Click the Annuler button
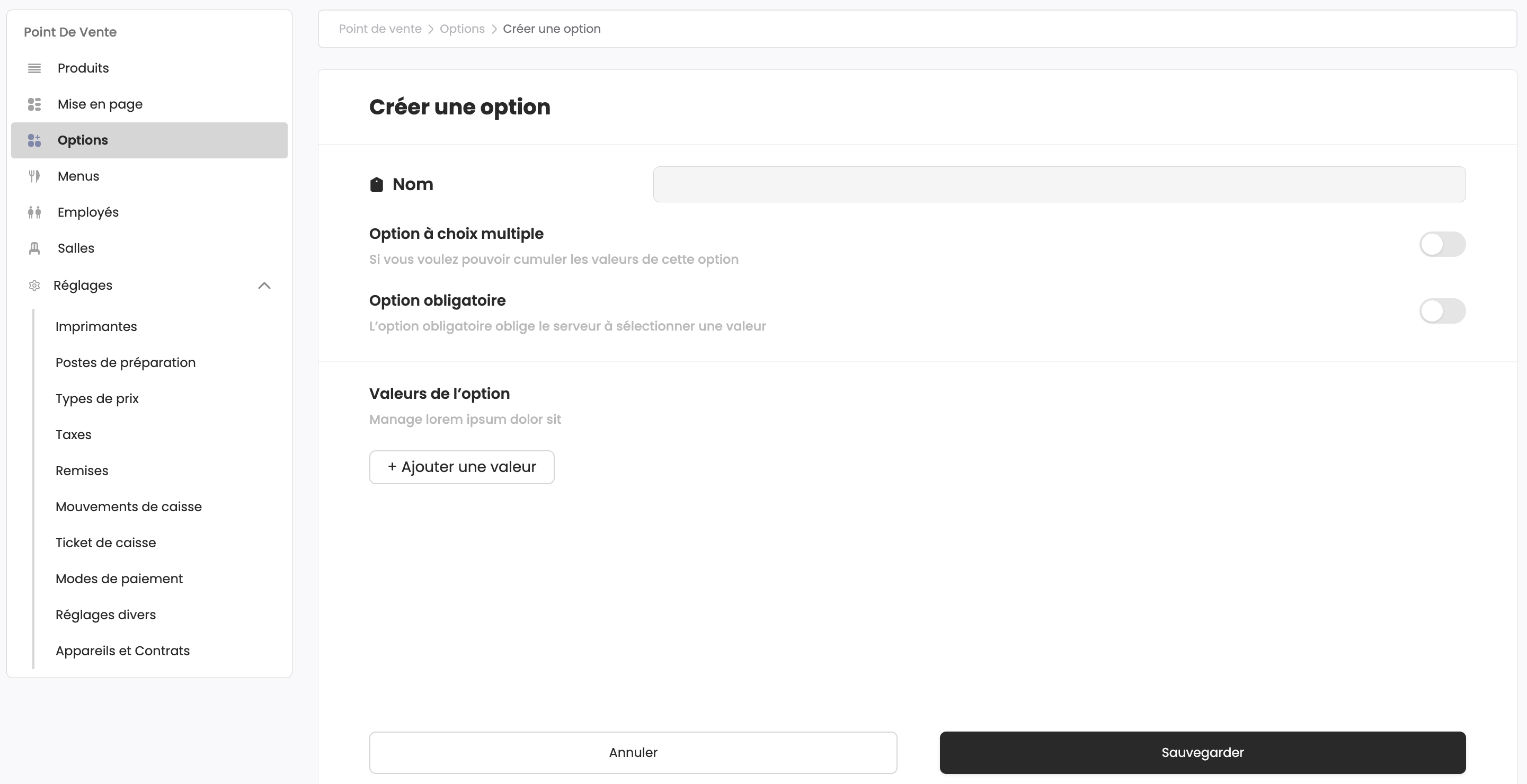 click(633, 753)
